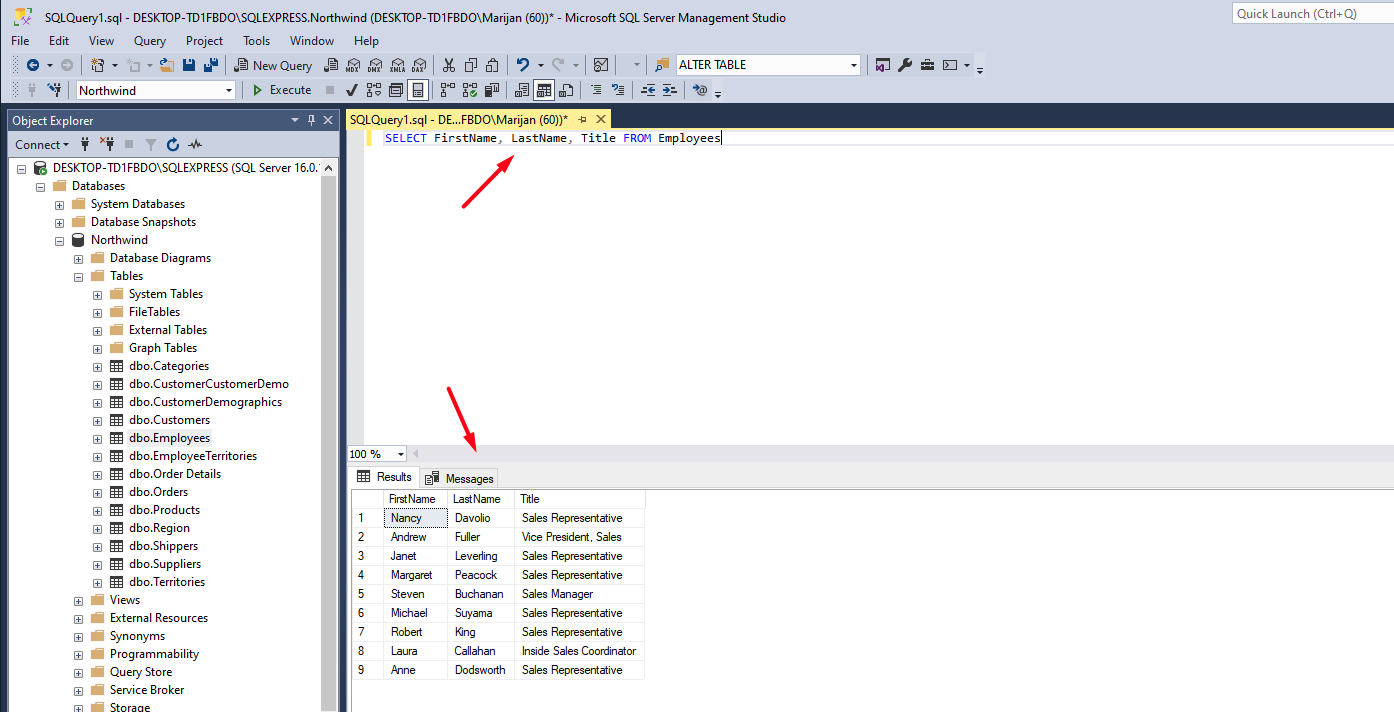1394x712 pixels.
Task: Collapse the Tables folder node
Action: point(79,276)
